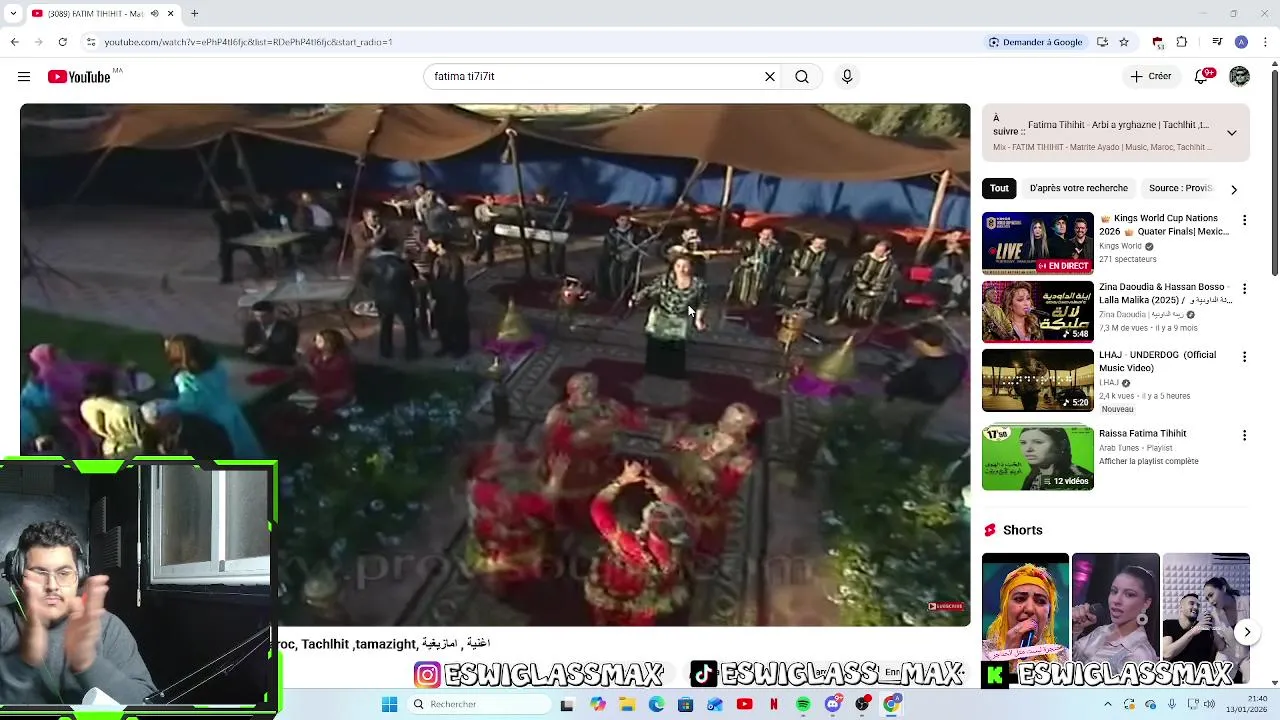The width and height of the screenshot is (1280, 720).
Task: Open the Chrome three-dot menu
Action: [1266, 42]
